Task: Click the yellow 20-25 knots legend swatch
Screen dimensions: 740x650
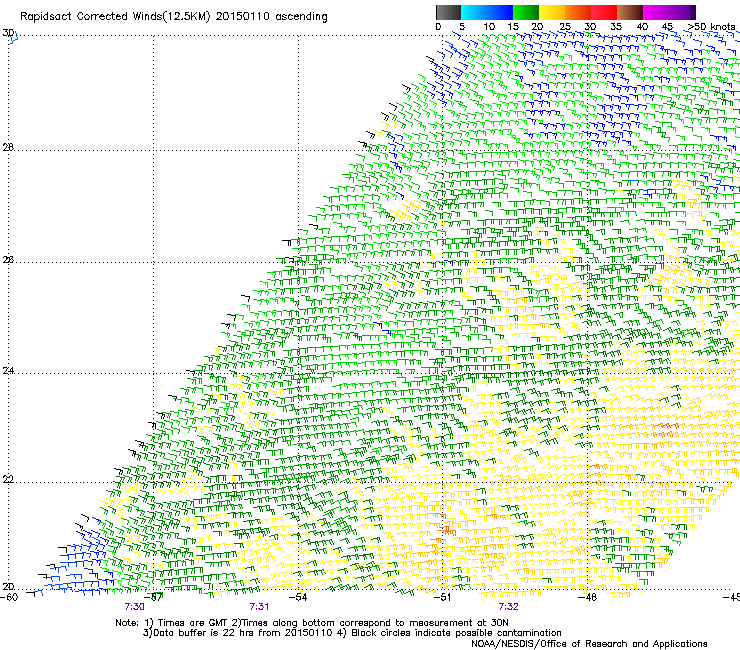Action: tap(552, 12)
